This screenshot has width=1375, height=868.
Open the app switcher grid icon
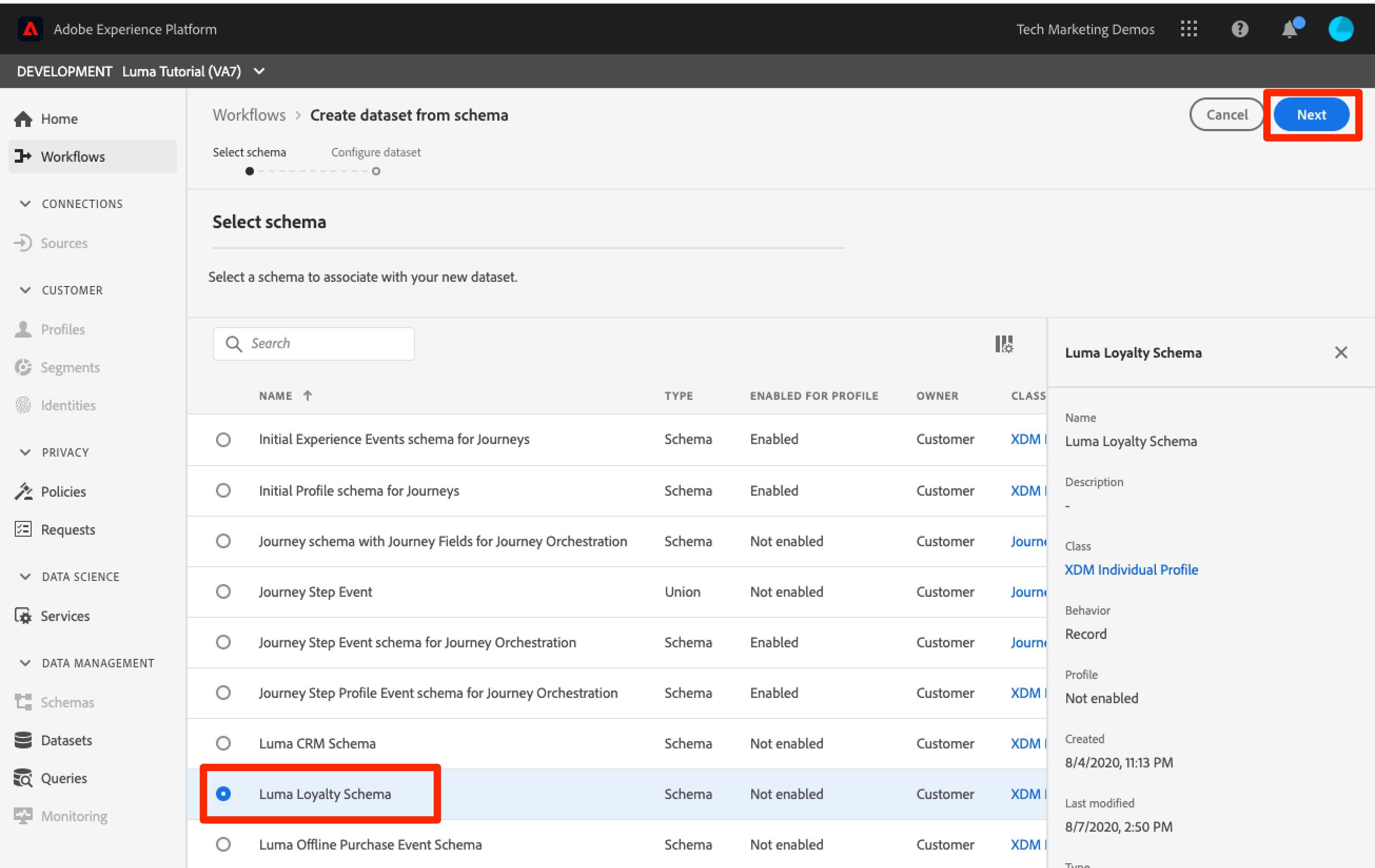coord(1189,28)
